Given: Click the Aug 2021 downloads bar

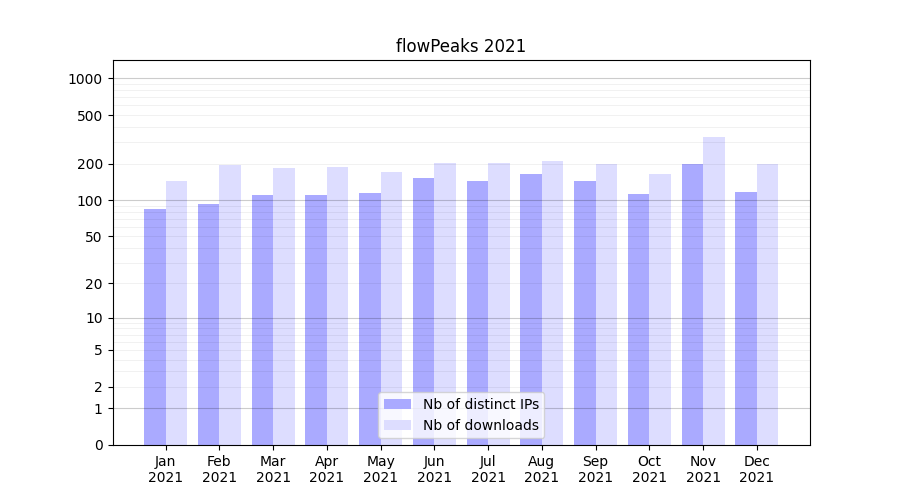Looking at the screenshot, I should 553,302.
